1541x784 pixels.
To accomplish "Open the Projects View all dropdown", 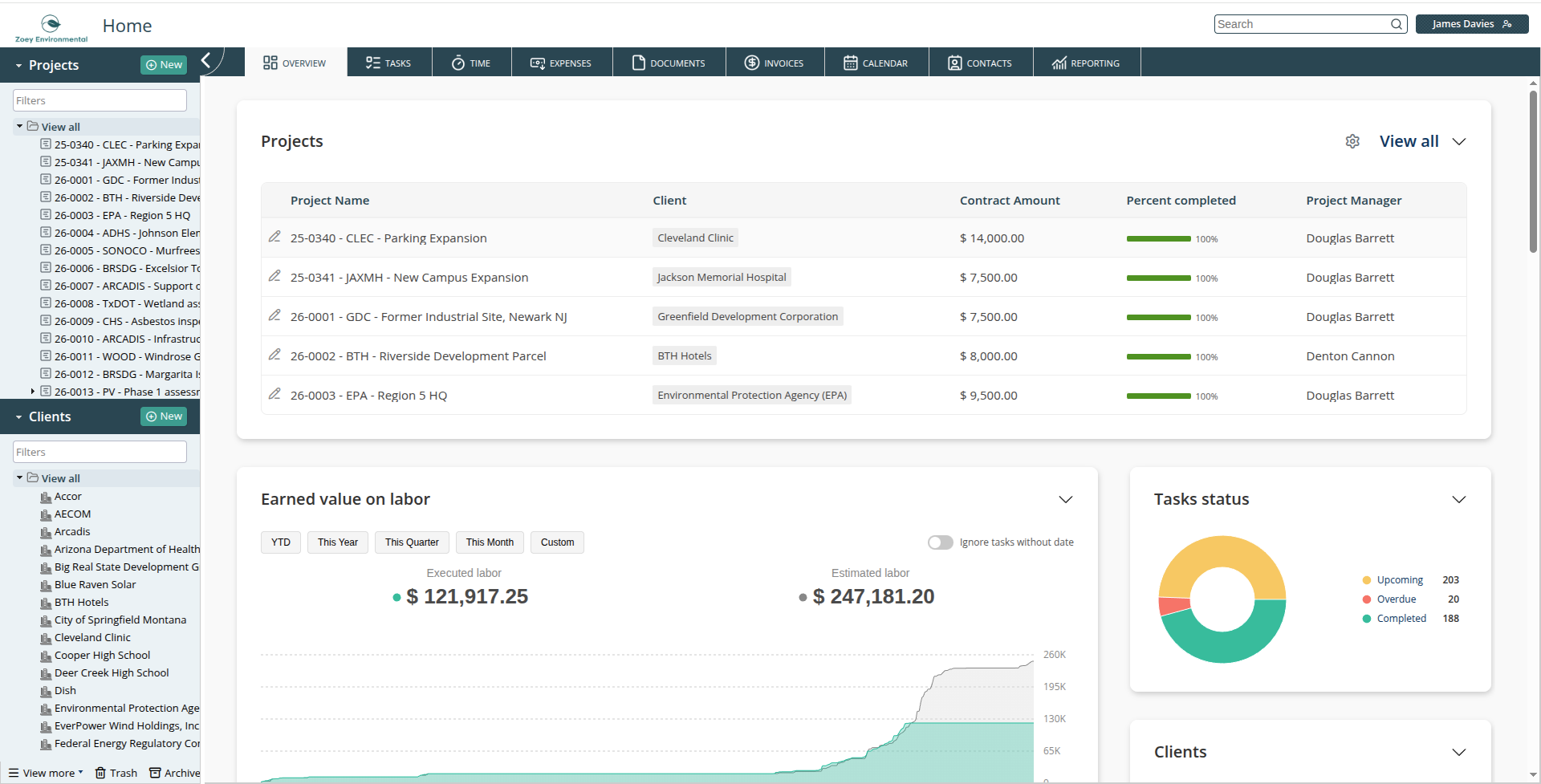I will pyautogui.click(x=1423, y=141).
